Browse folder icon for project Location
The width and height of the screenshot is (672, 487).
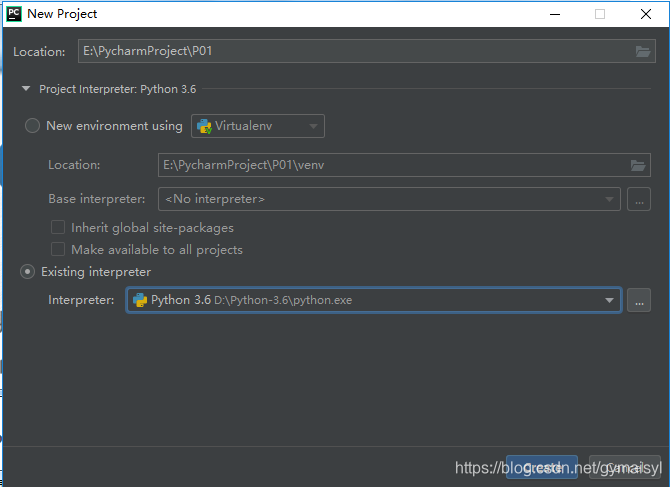(x=642, y=51)
